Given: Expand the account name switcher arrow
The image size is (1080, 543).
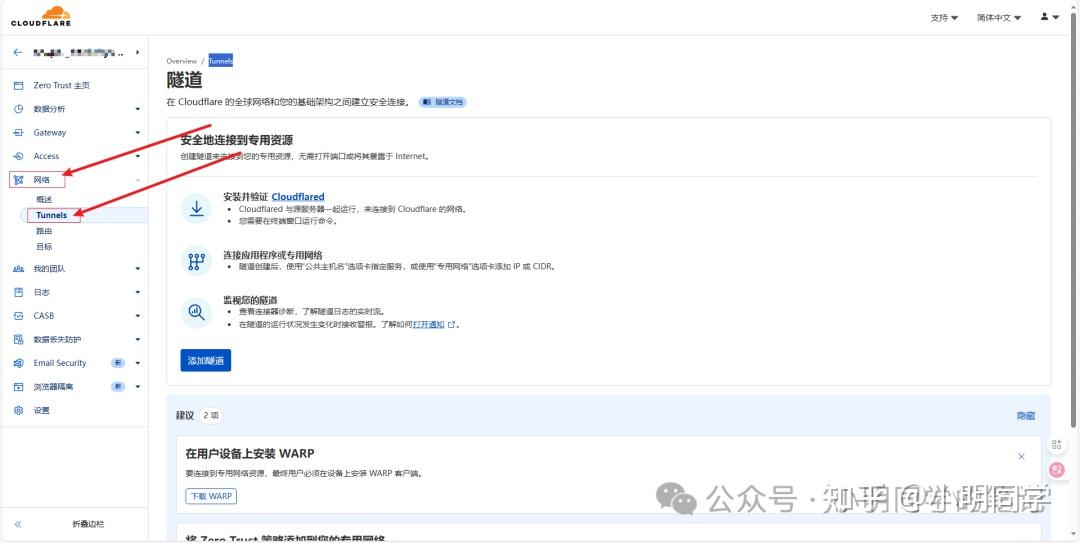Looking at the screenshot, I should tap(137, 52).
